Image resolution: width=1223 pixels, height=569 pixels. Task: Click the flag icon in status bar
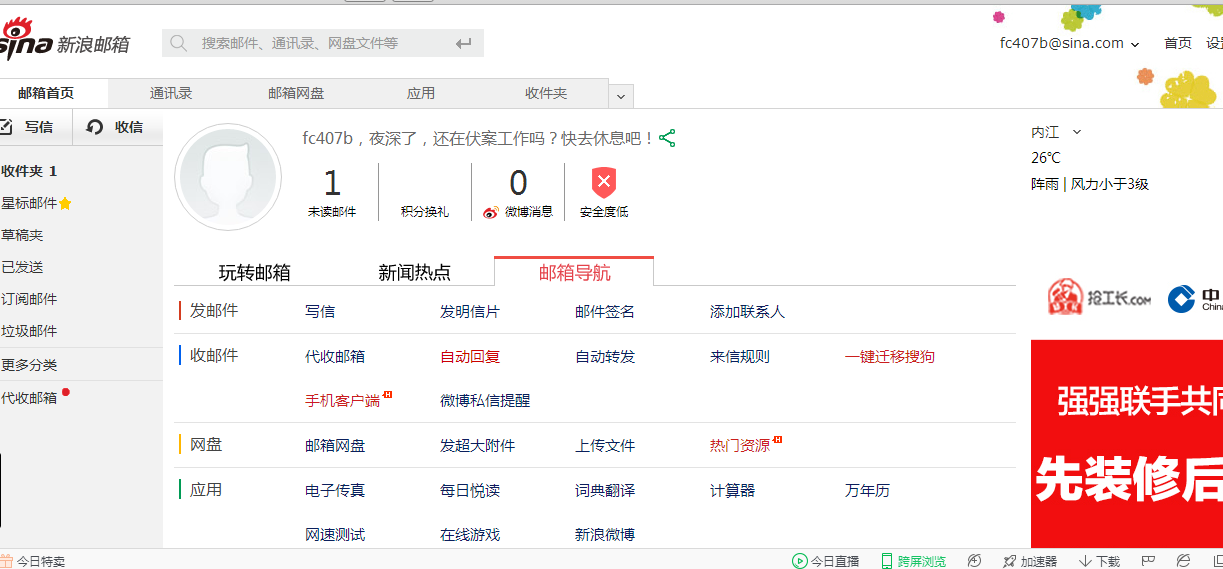(x=1148, y=561)
